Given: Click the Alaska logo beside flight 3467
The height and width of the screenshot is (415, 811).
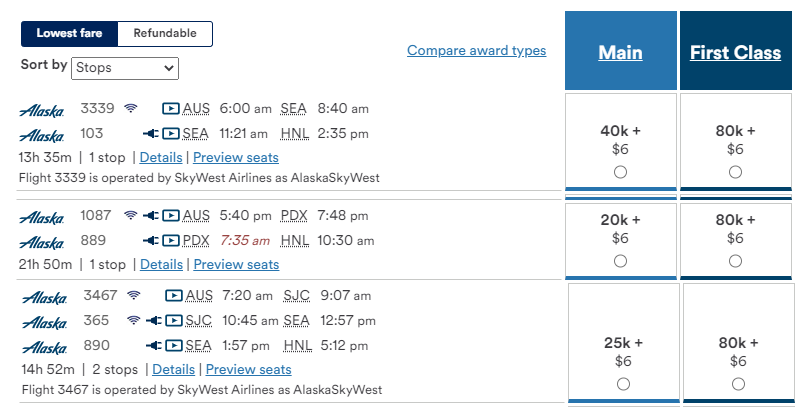Looking at the screenshot, I should click(44, 298).
